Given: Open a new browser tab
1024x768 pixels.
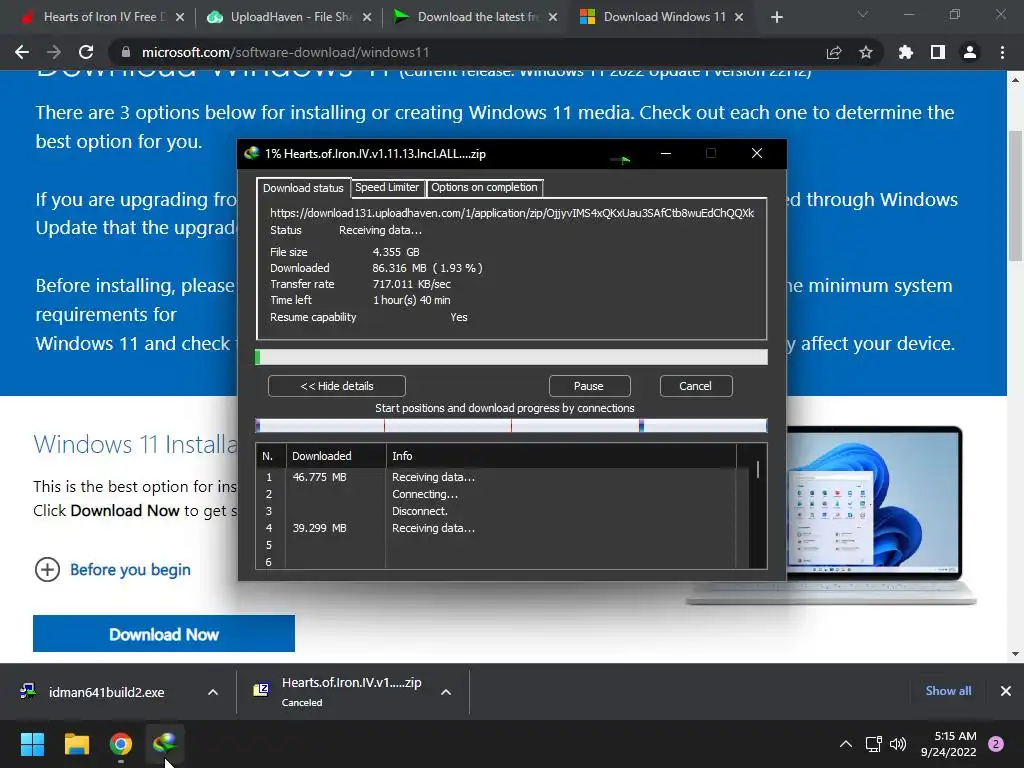Looking at the screenshot, I should coord(776,17).
